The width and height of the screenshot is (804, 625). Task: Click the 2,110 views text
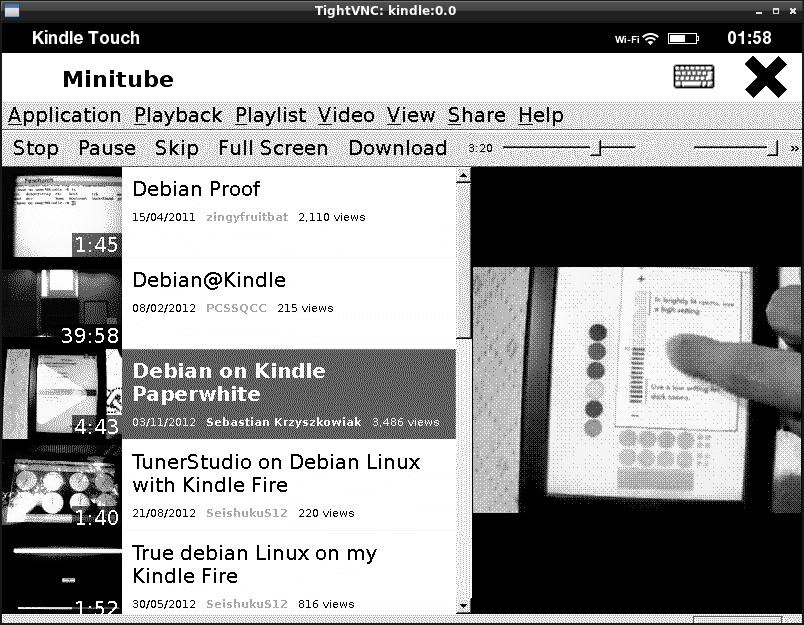pos(332,217)
